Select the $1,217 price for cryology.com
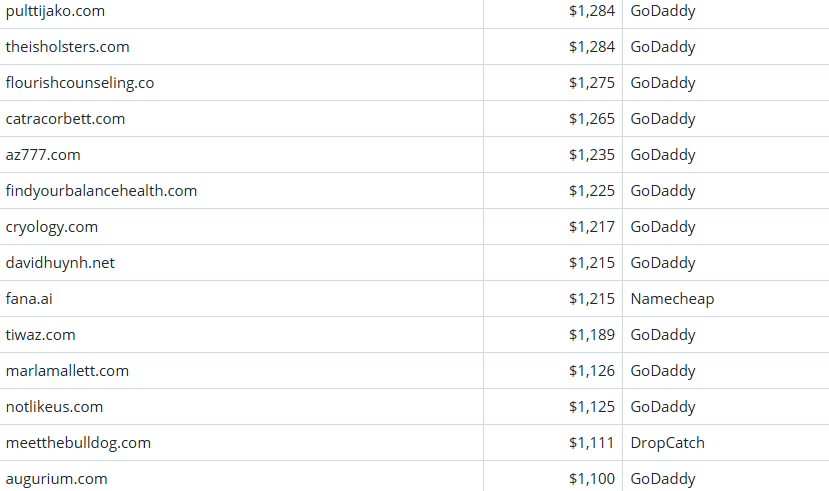Screen dimensions: 829x491 point(592,227)
